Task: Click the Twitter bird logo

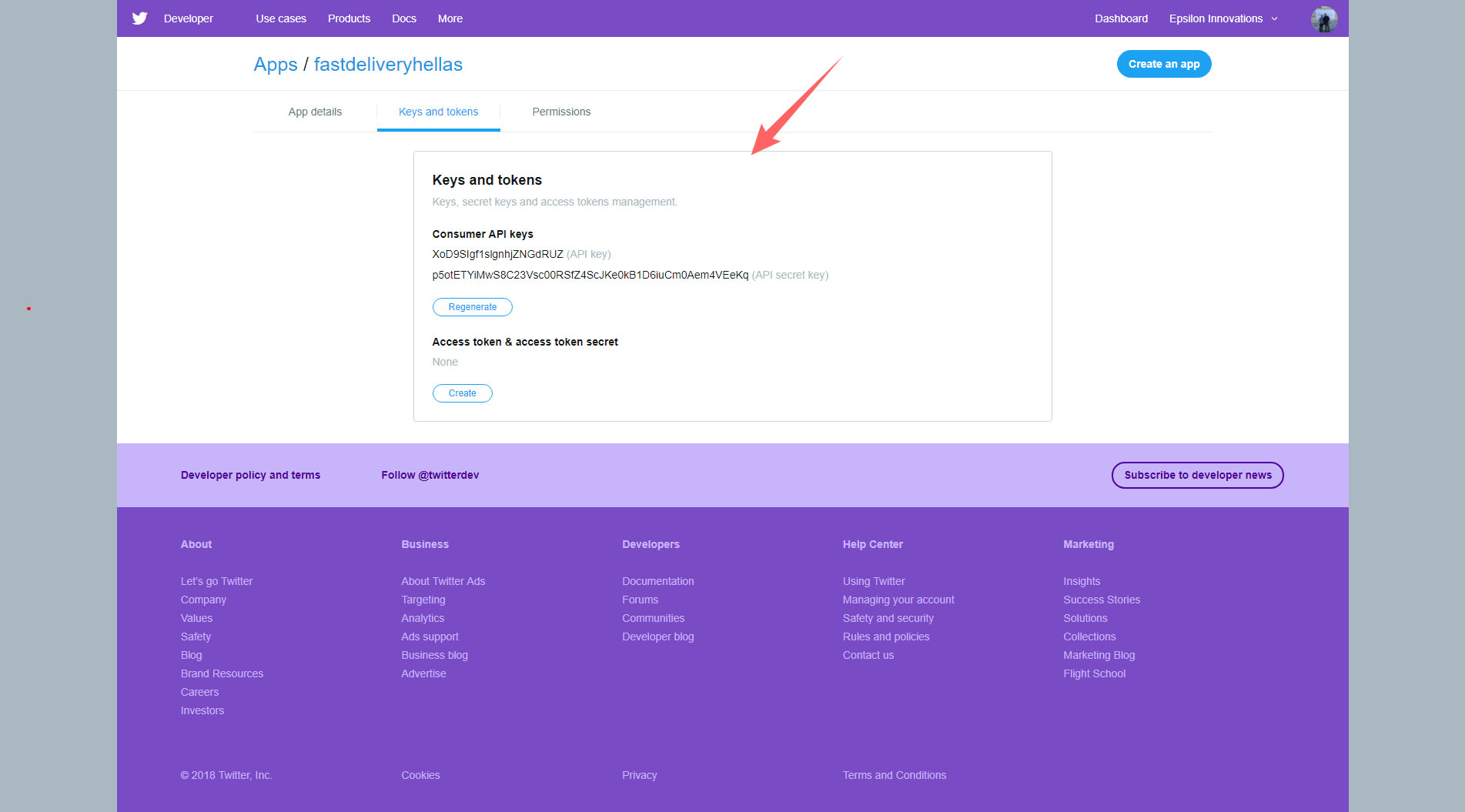Action: point(139,18)
